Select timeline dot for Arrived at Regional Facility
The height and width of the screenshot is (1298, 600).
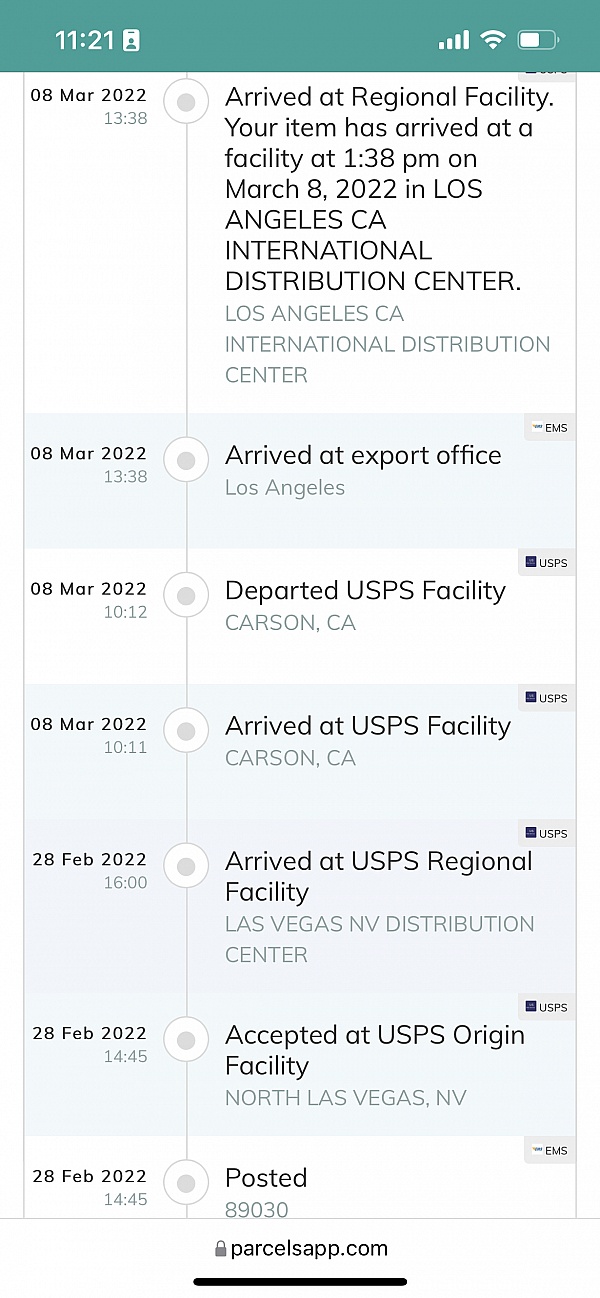click(185, 101)
